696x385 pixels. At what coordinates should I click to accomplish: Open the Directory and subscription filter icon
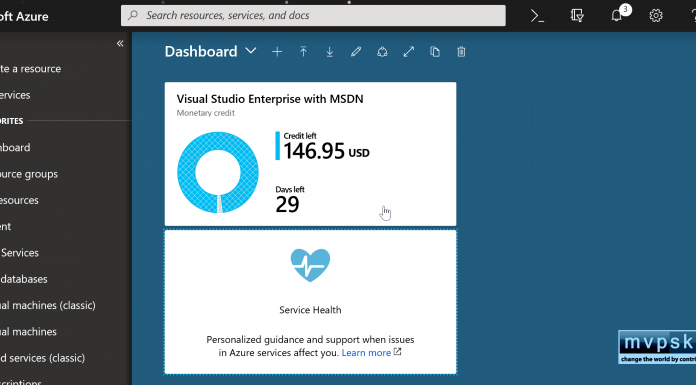pyautogui.click(x=577, y=16)
